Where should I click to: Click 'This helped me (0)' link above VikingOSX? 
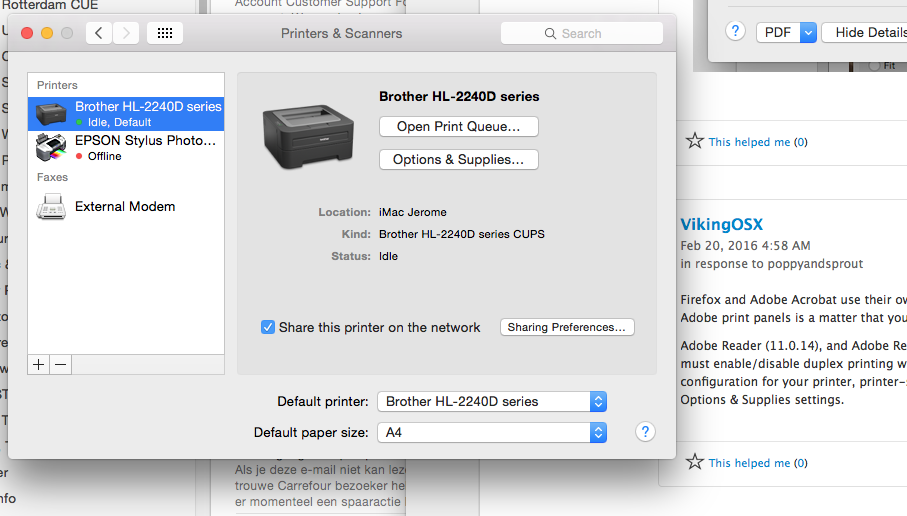758,142
